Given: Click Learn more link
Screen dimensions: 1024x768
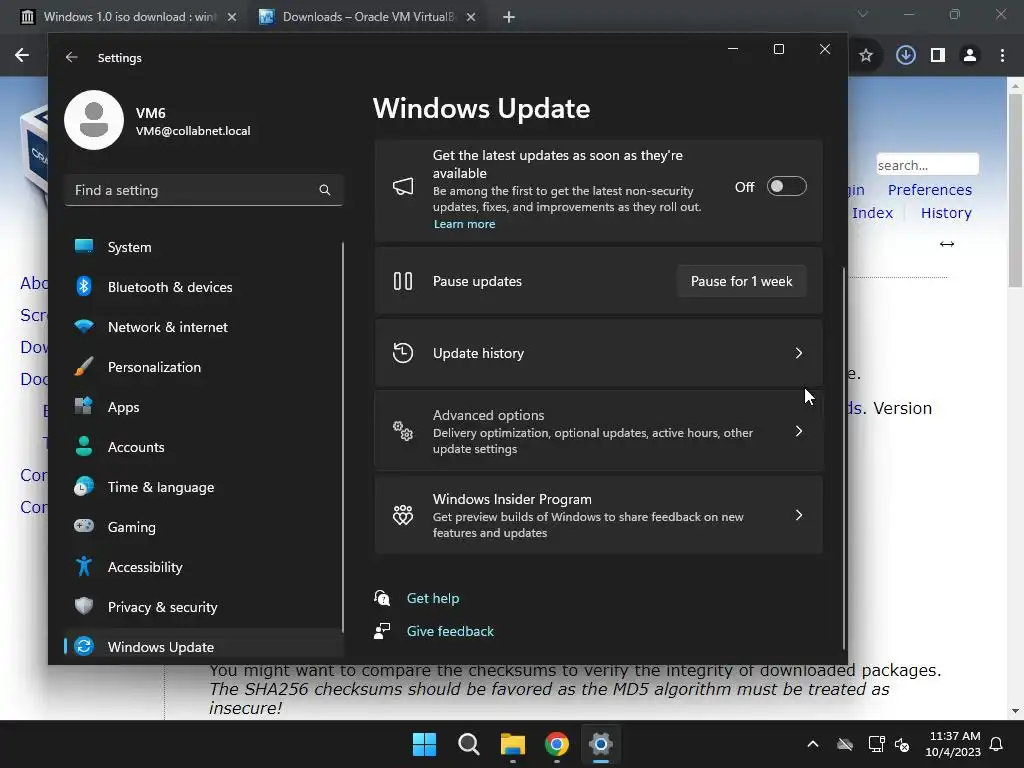Looking at the screenshot, I should (464, 224).
